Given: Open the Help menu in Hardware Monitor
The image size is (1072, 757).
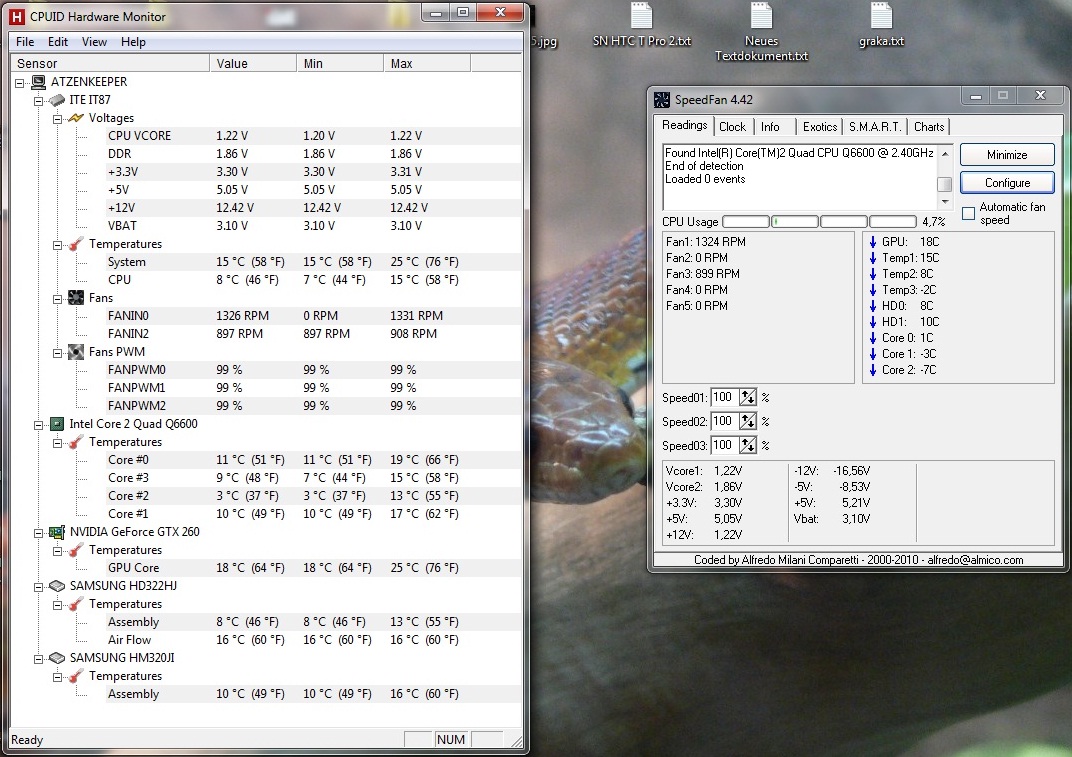Looking at the screenshot, I should tap(133, 42).
